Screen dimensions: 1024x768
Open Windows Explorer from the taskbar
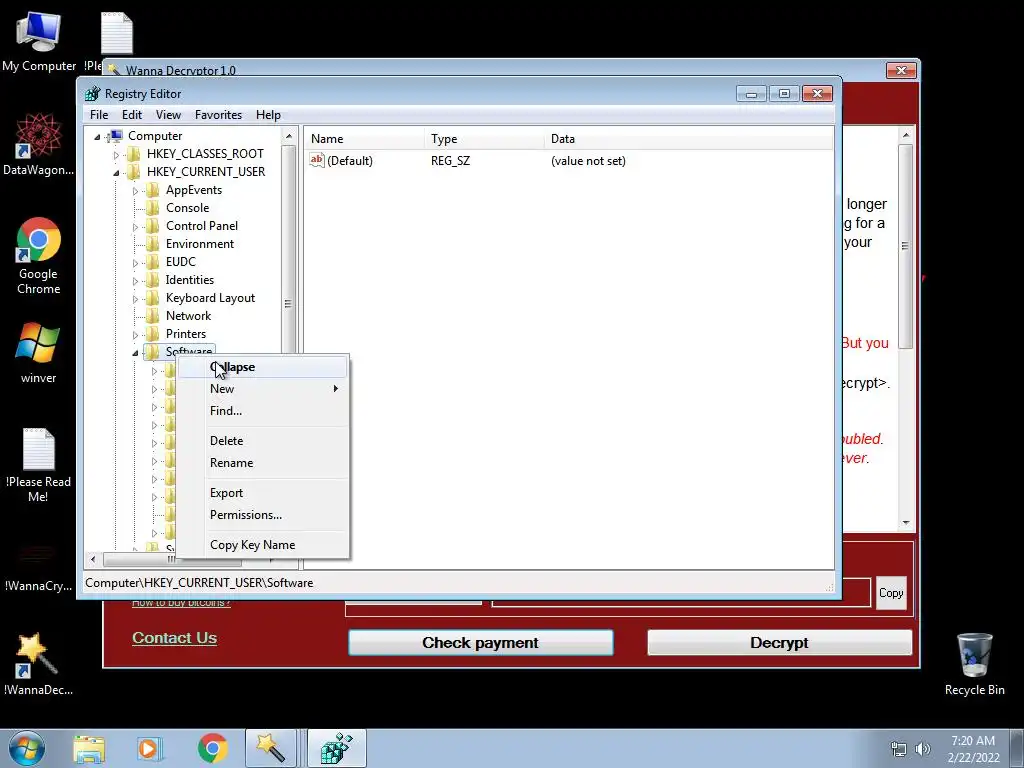pyautogui.click(x=89, y=749)
